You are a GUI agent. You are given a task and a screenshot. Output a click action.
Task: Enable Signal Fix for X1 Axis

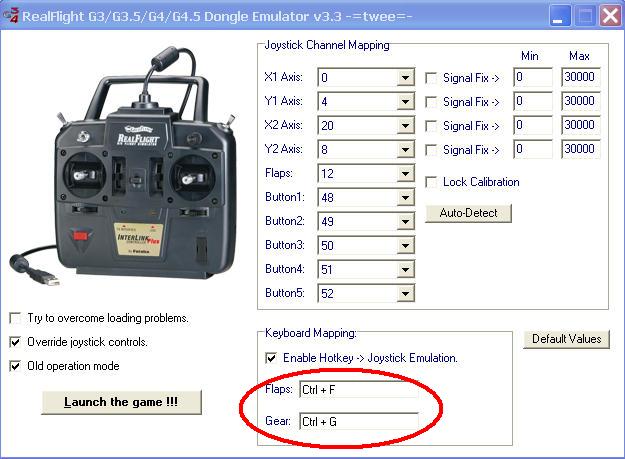(x=431, y=78)
